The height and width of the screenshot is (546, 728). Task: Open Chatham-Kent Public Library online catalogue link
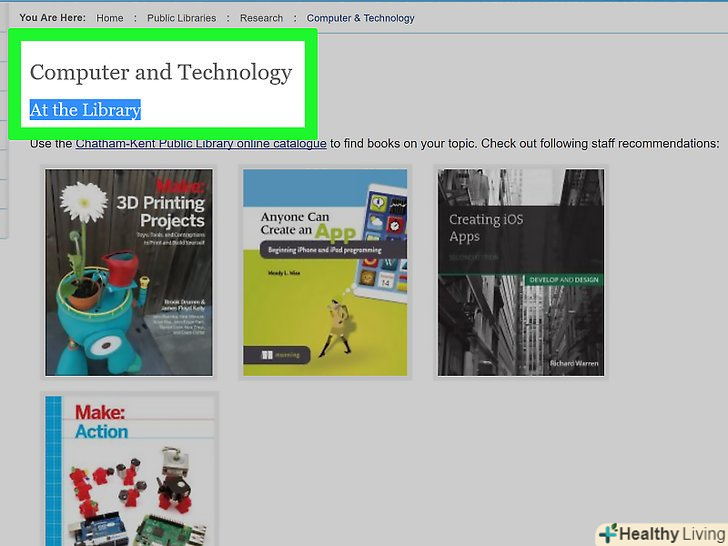[x=201, y=143]
